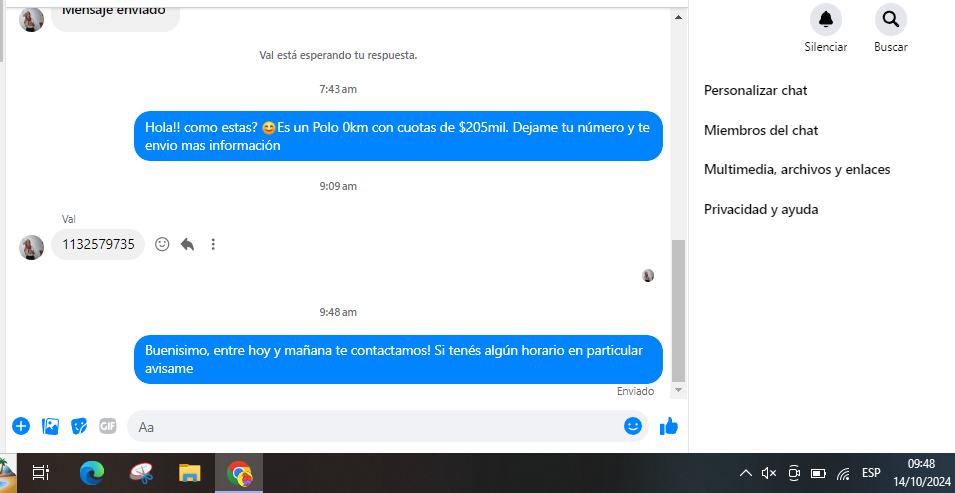Open more options for Val's message
Viewport: 955px width, 493px height.
point(213,244)
